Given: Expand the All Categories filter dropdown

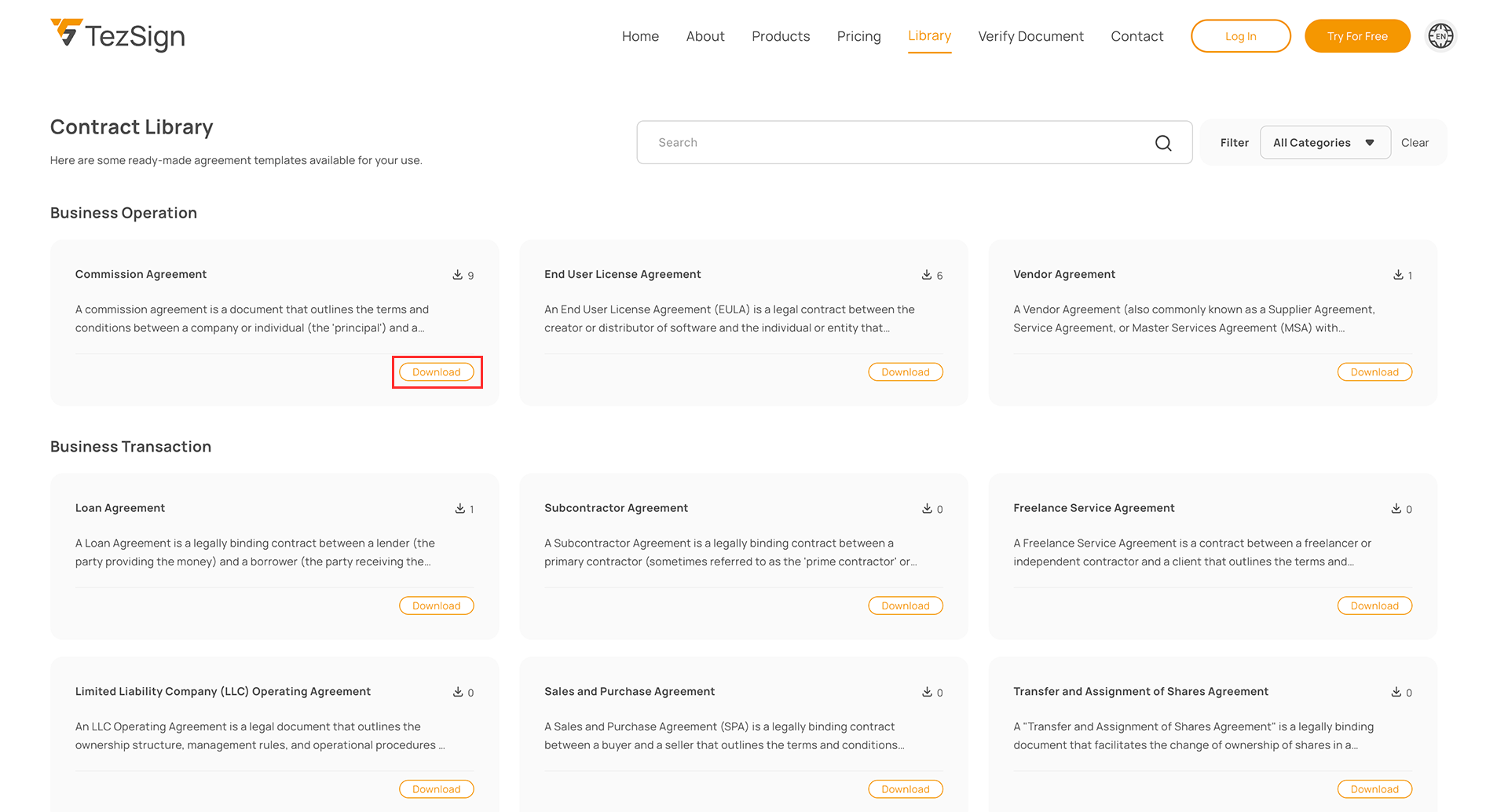Looking at the screenshot, I should tap(1324, 143).
